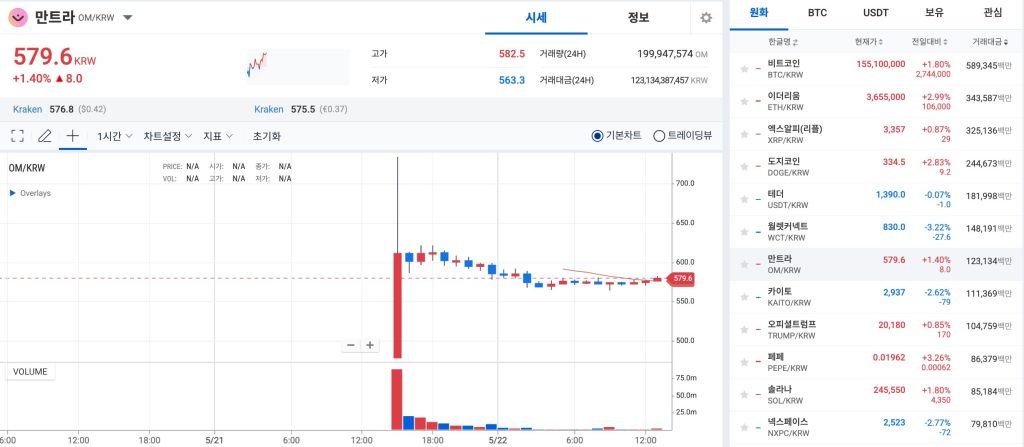The image size is (1024, 447).
Task: Star the Dogecoin row as favorite
Action: click(x=744, y=166)
